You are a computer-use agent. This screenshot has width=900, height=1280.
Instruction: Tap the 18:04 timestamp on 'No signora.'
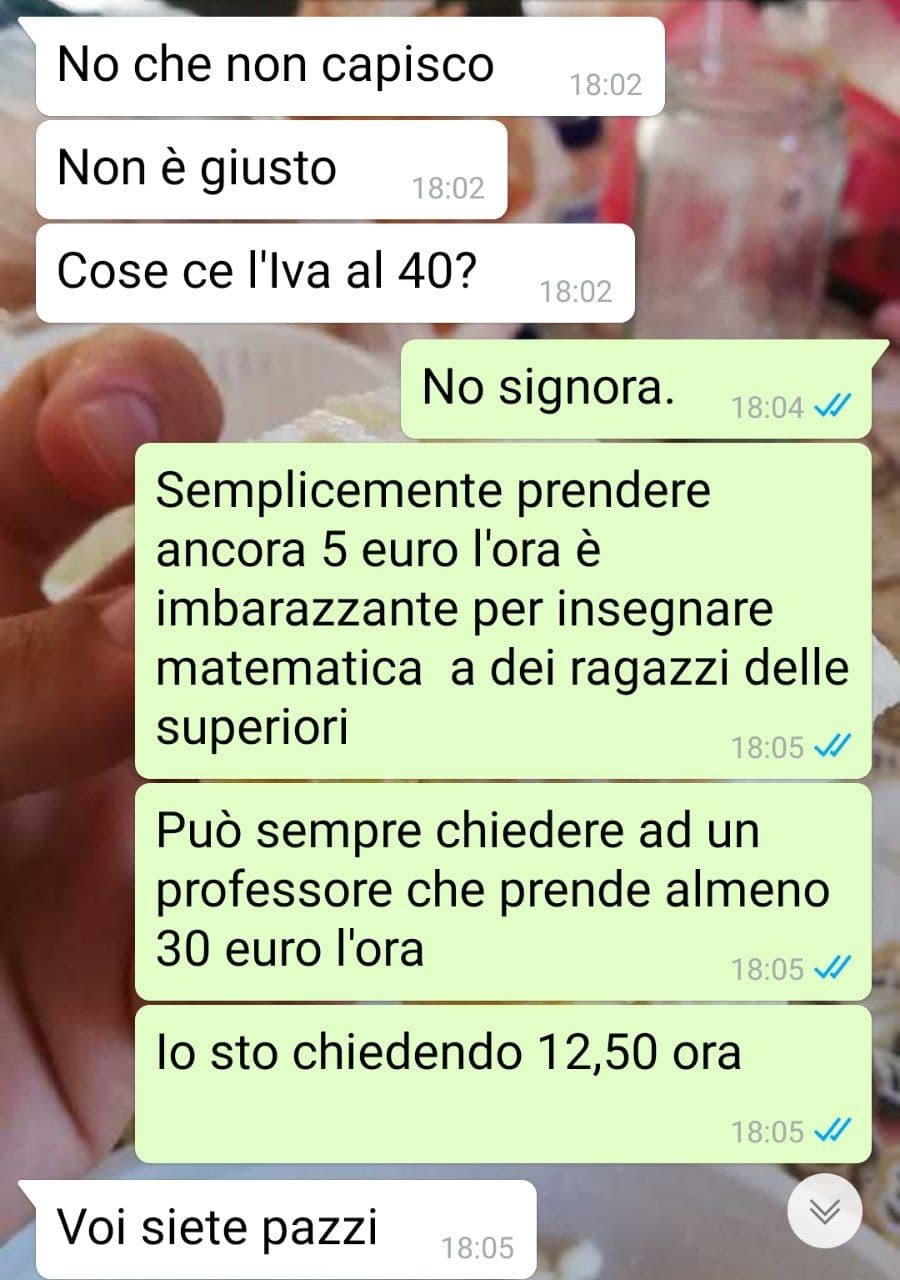767,407
